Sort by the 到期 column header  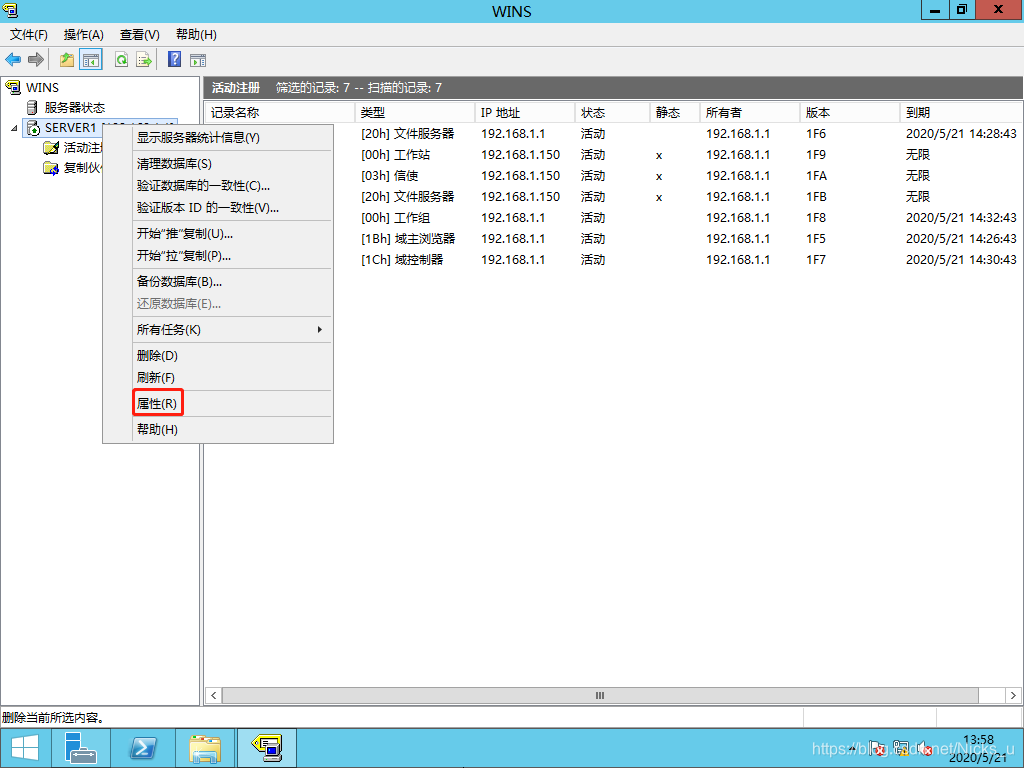tap(961, 112)
